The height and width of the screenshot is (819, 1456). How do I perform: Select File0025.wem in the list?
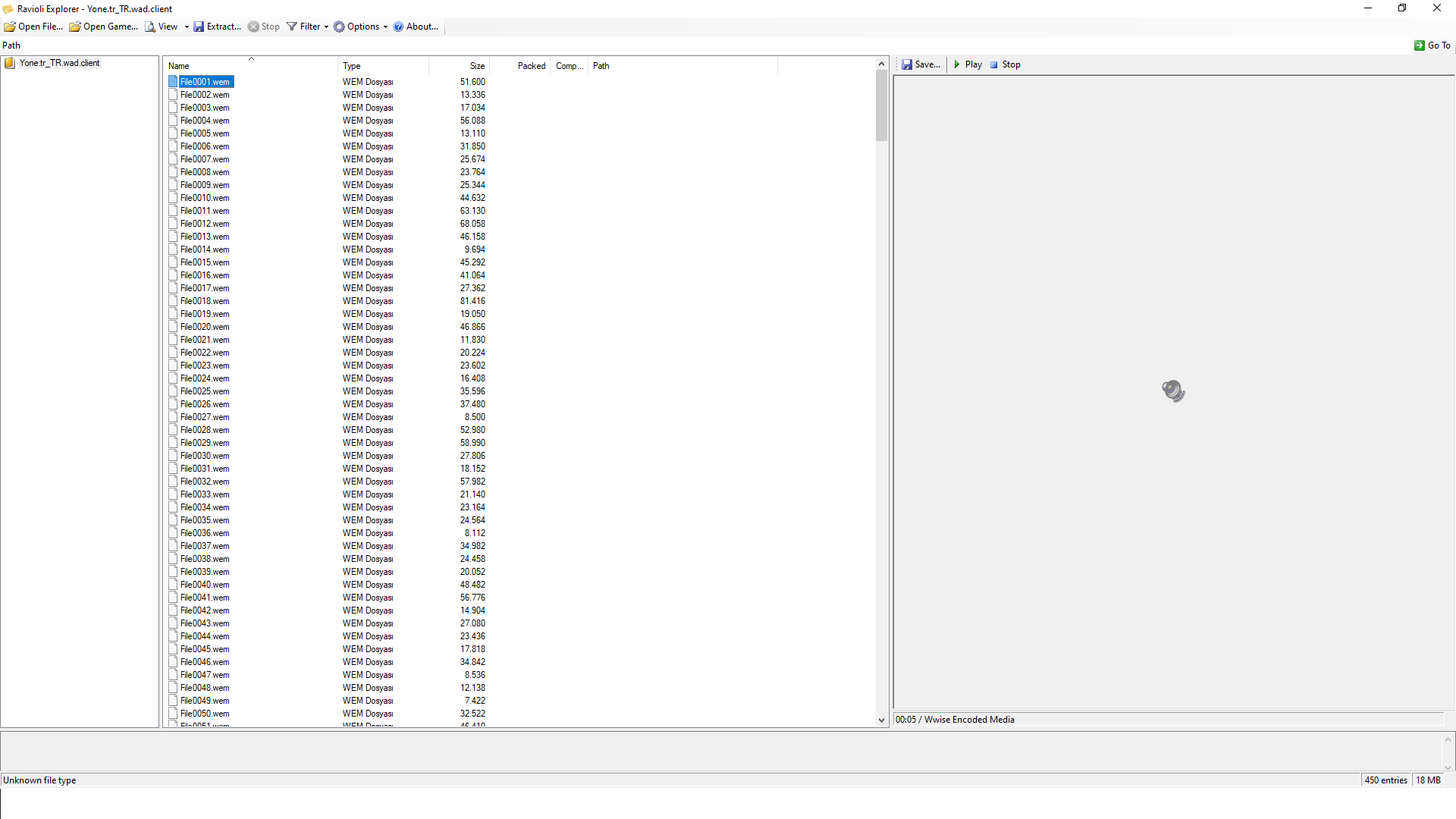[205, 391]
